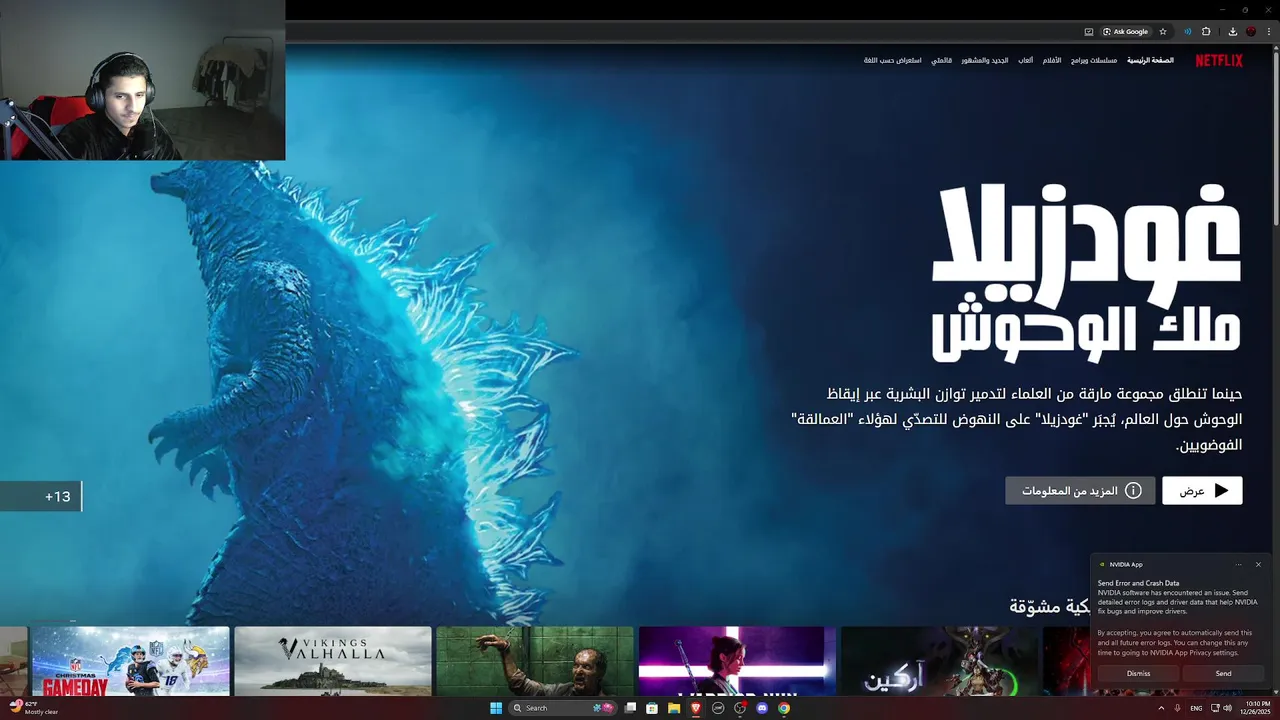
Task: Open the neon purple woman thumbnail
Action: pyautogui.click(x=737, y=661)
